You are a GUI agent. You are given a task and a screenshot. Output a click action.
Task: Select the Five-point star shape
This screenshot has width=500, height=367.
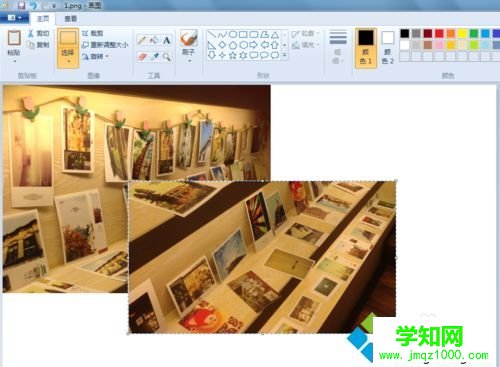tap(233, 55)
